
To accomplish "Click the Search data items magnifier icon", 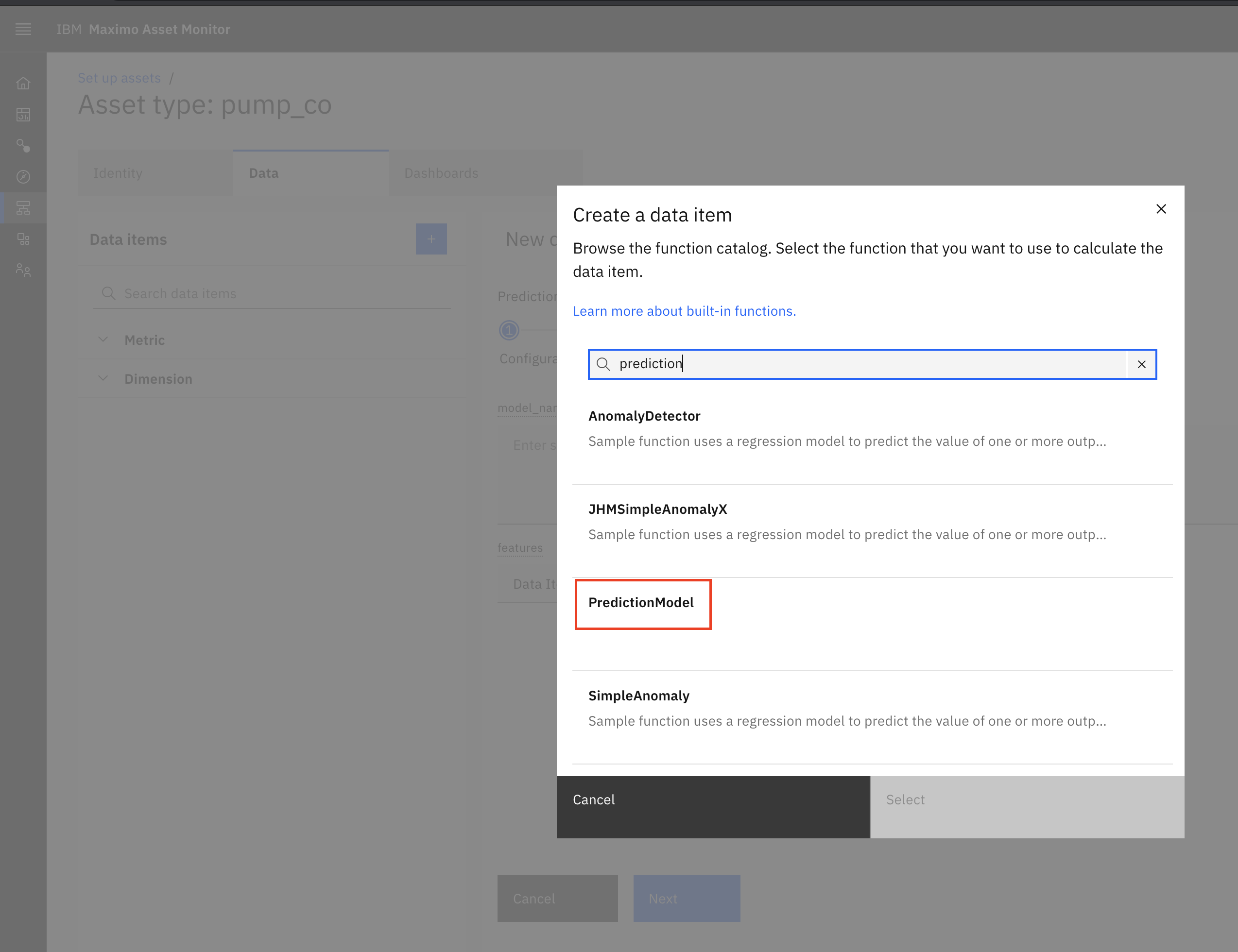I will pos(108,293).
